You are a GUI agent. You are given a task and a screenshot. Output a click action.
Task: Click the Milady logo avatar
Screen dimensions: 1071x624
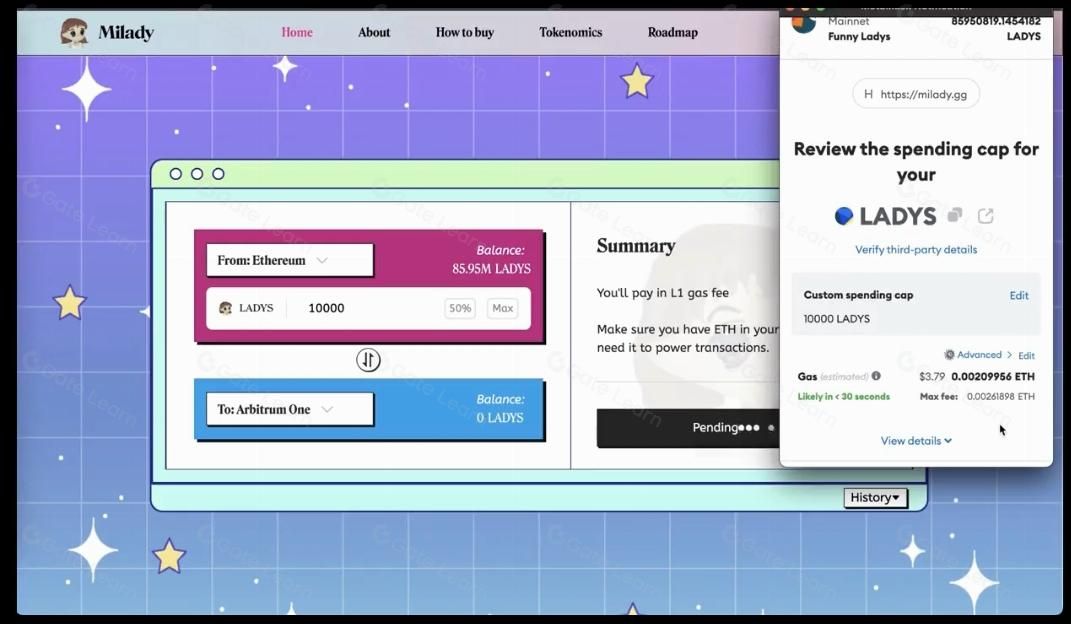click(x=74, y=32)
